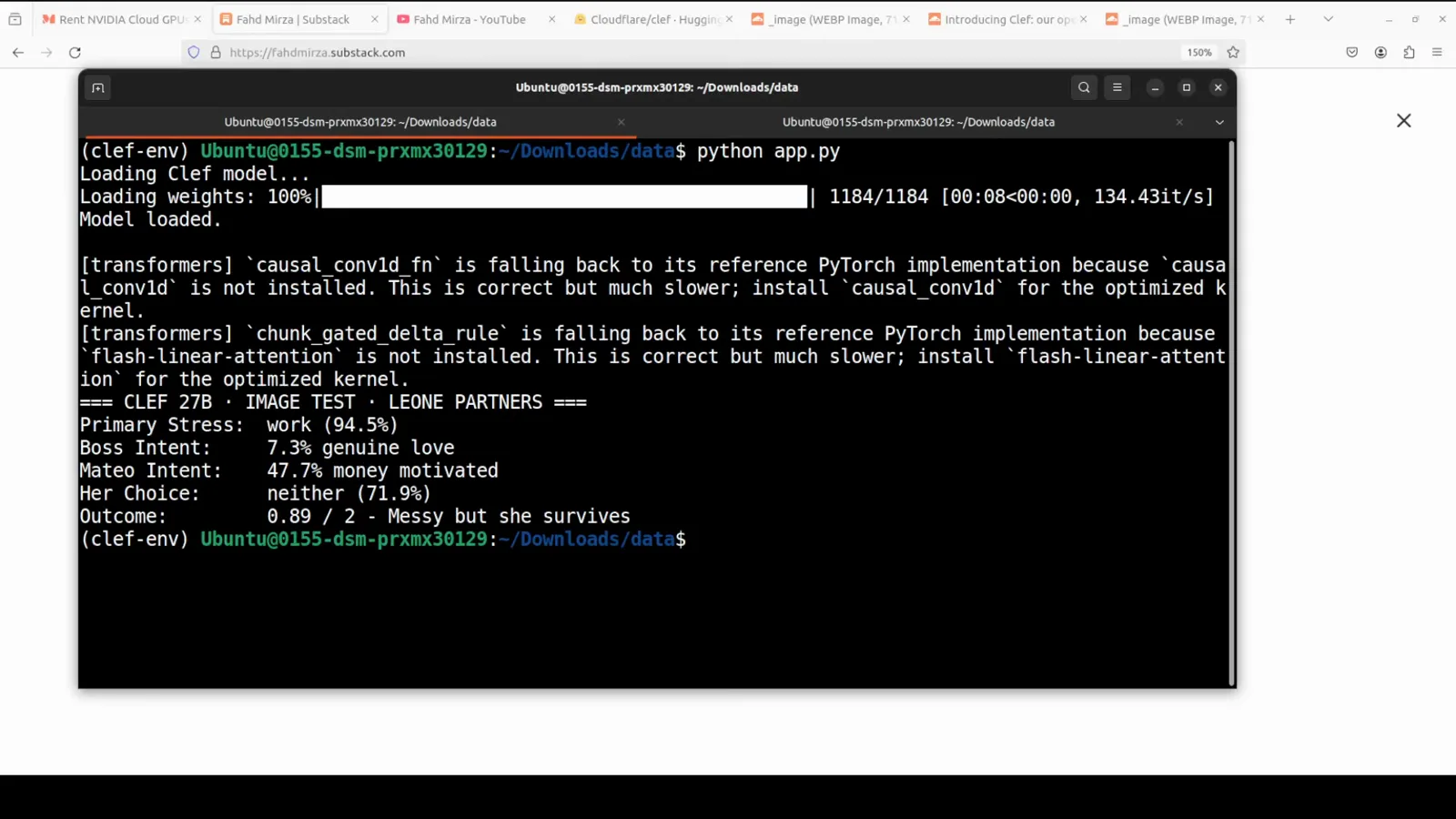Click 'CLEF 27B · IMAGE TEST' heading line
This screenshot has height=819, width=1456.
[333, 402]
